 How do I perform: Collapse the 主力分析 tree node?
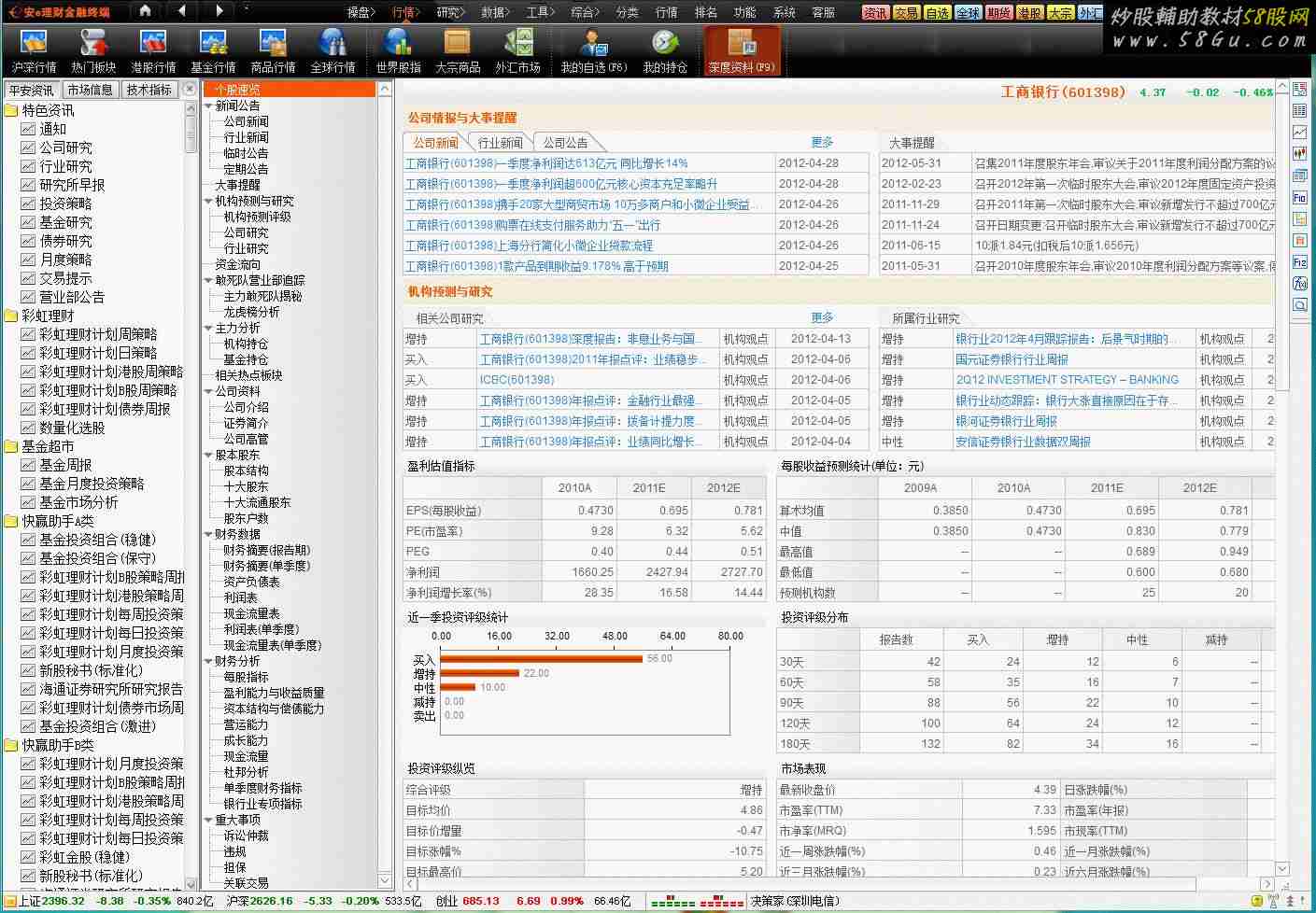click(208, 328)
